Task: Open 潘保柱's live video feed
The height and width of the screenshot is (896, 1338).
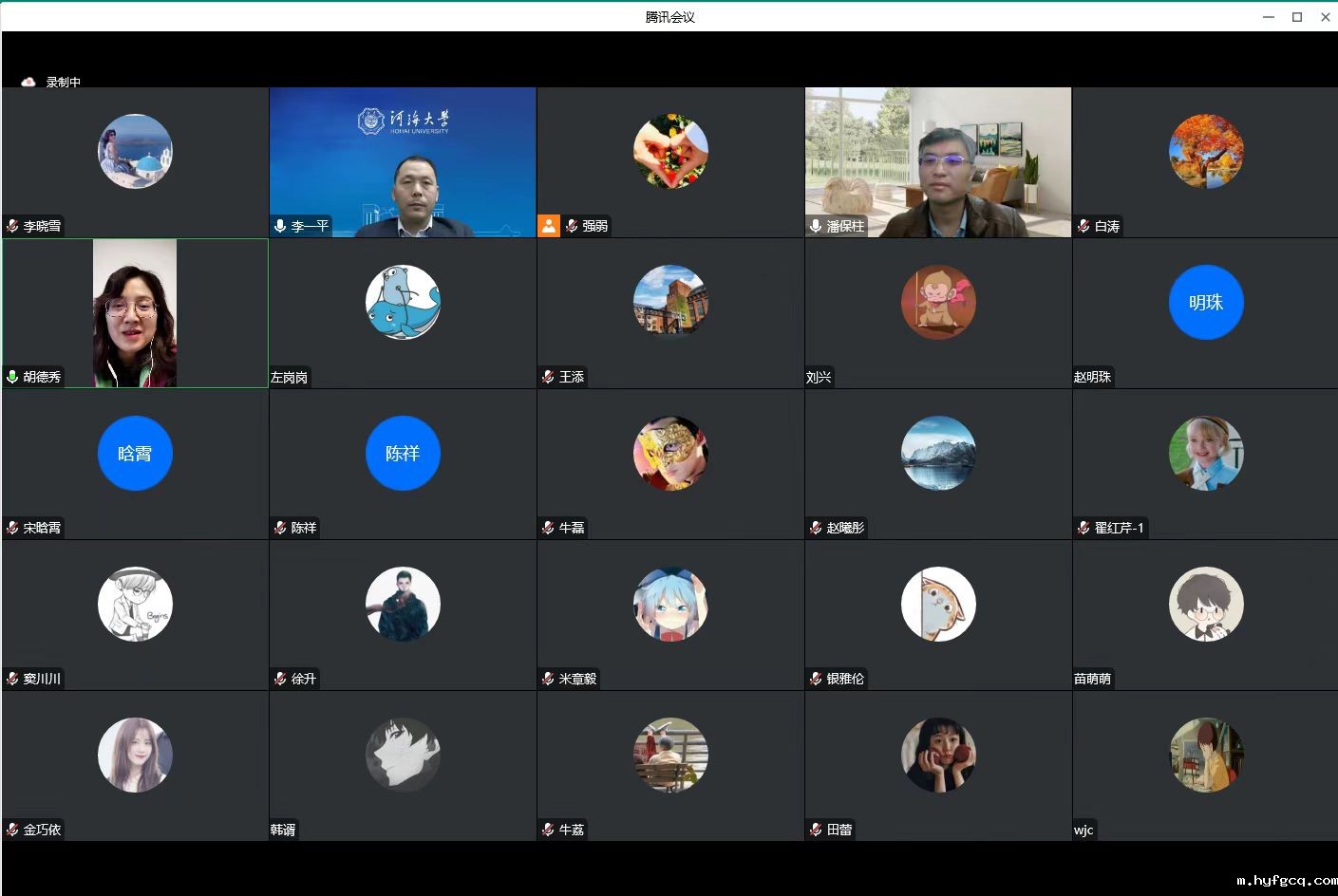Action: coord(938,161)
